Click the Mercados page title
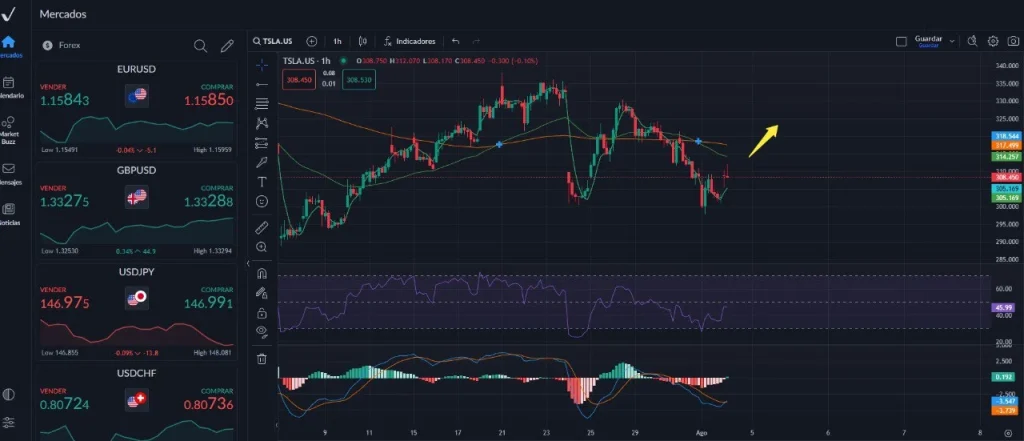1024x441 pixels. pyautogui.click(x=63, y=14)
